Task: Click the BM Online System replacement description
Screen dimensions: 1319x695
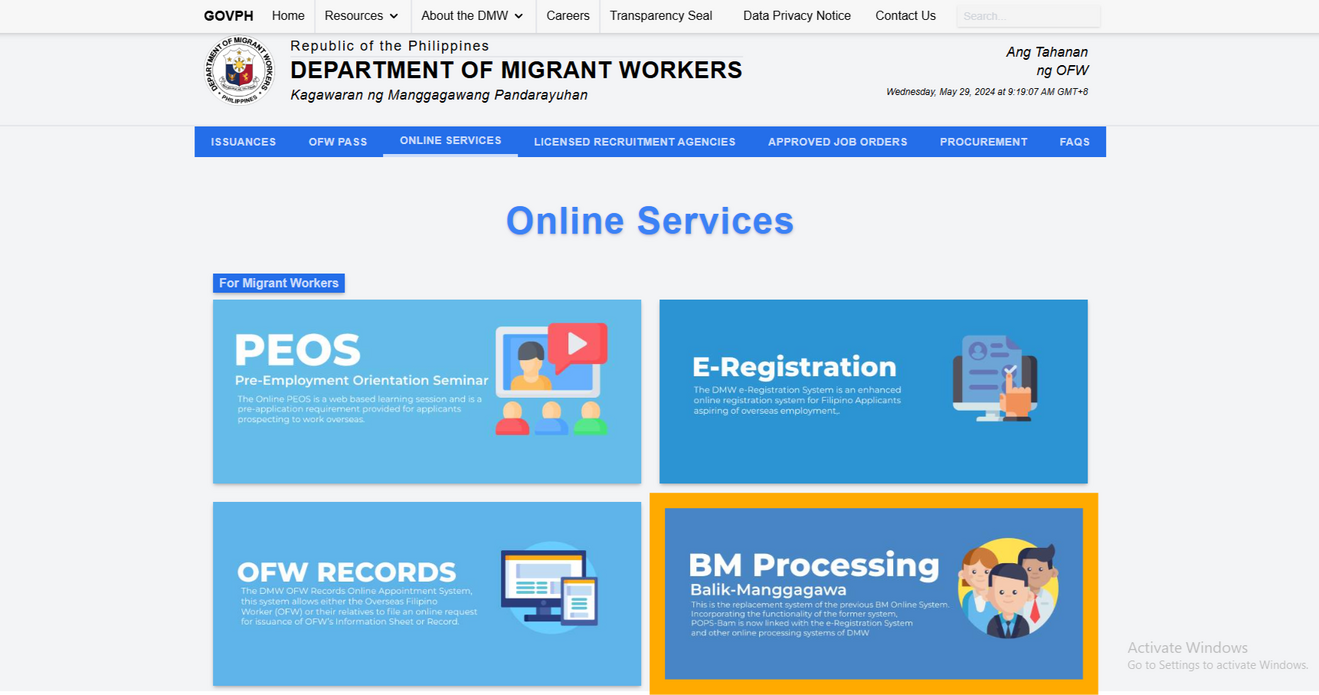Action: click(x=819, y=619)
